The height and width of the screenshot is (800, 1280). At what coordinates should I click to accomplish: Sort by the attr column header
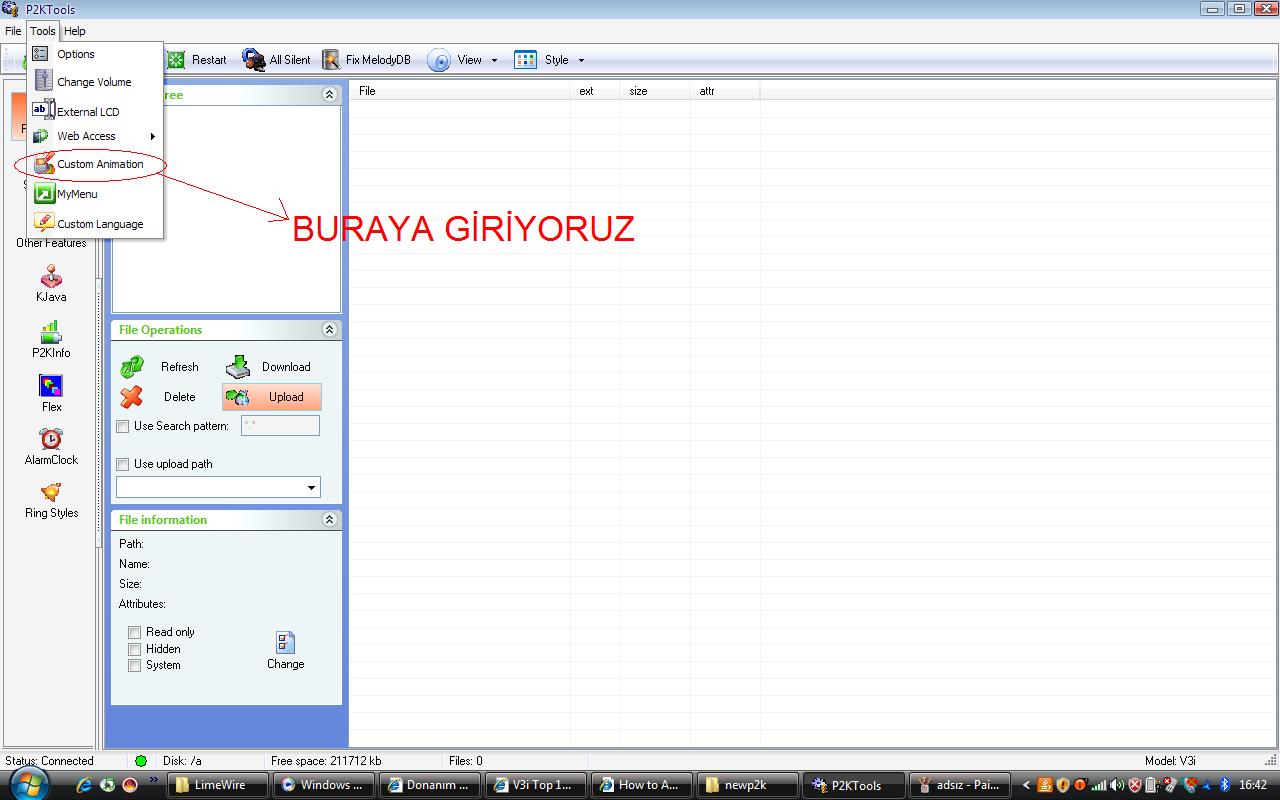click(725, 91)
